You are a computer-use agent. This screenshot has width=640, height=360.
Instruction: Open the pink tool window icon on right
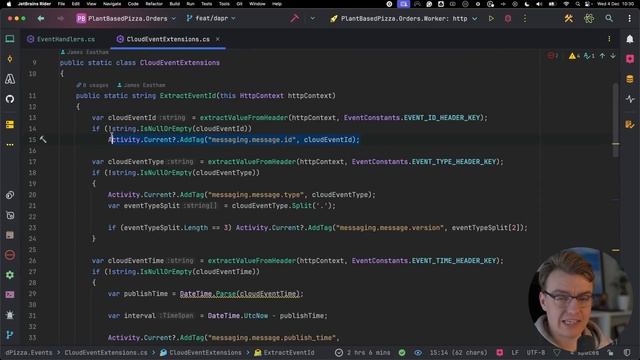pyautogui.click(x=630, y=59)
